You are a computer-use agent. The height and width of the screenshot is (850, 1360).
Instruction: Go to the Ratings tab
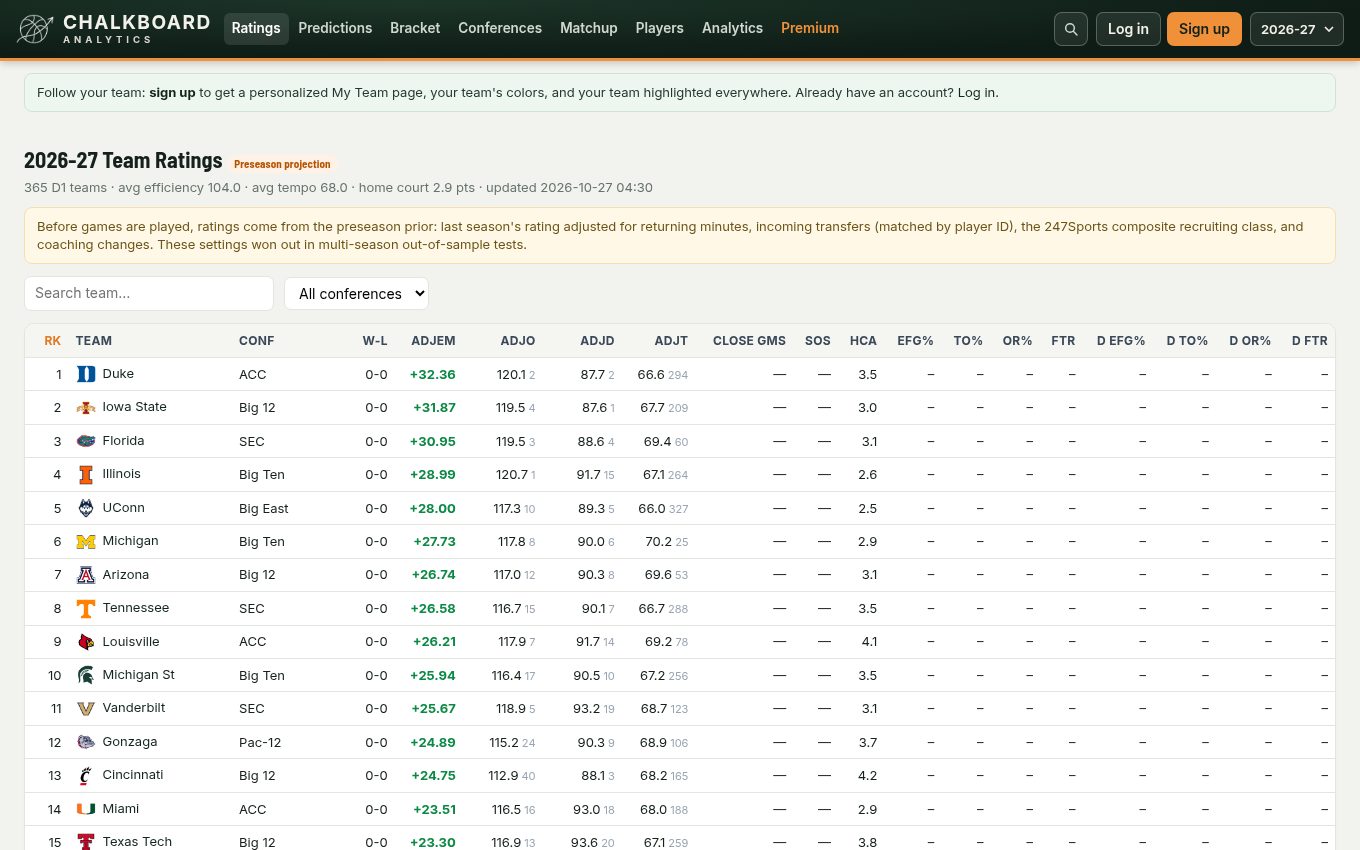pyautogui.click(x=256, y=28)
